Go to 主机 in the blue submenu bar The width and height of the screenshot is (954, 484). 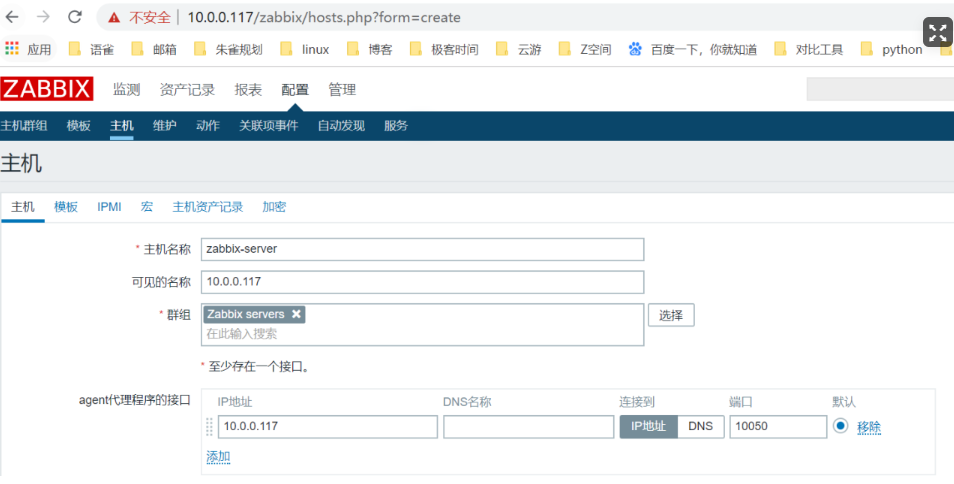122,126
